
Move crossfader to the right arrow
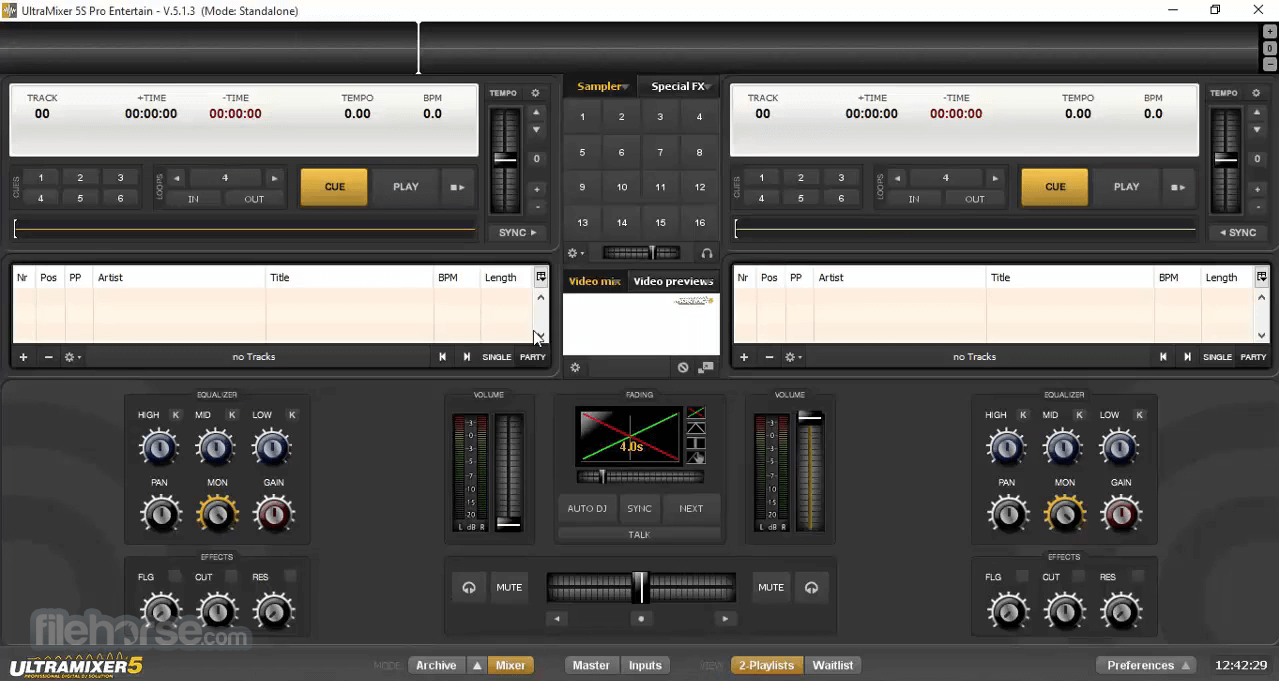725,619
